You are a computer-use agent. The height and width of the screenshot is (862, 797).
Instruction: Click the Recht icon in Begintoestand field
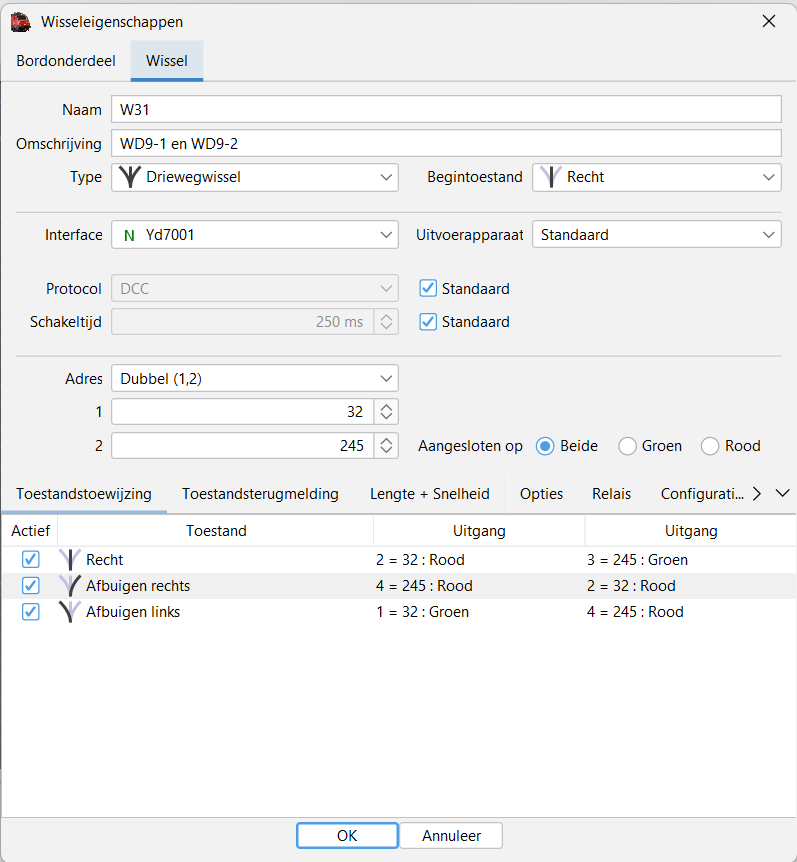point(549,178)
